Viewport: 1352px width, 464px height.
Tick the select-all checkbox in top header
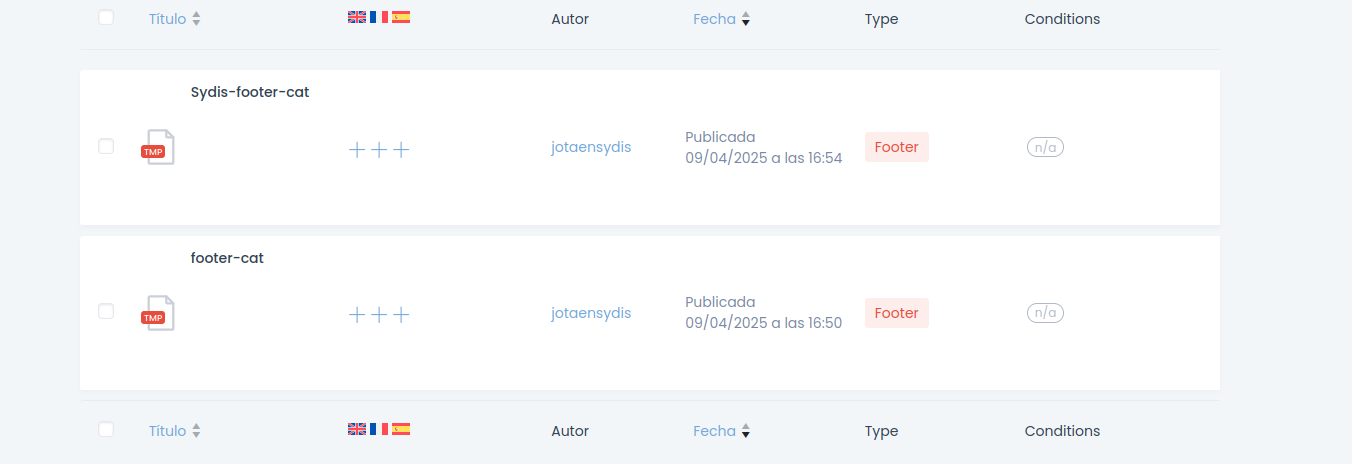click(106, 17)
